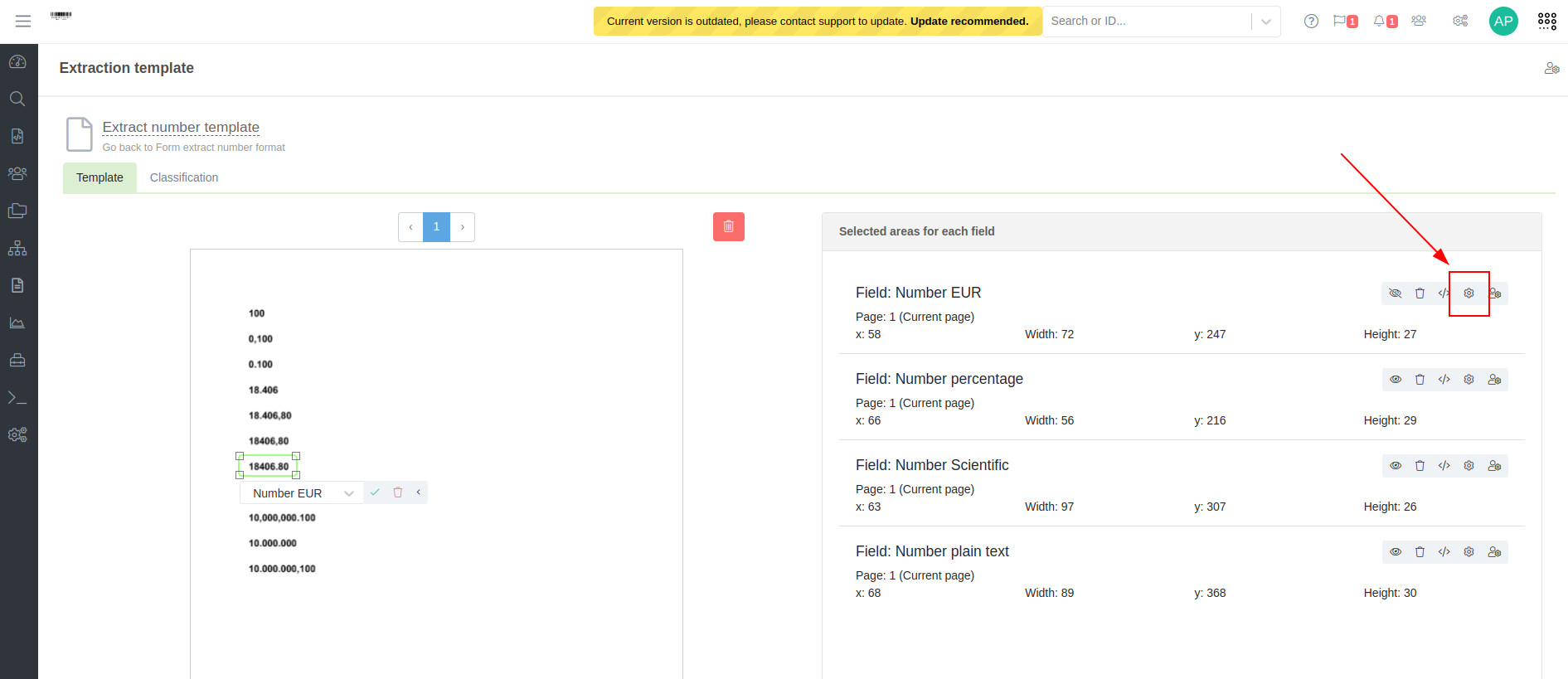This screenshot has width=1568, height=679.
Task: Expand the sidebar hamburger menu
Action: pyautogui.click(x=23, y=22)
